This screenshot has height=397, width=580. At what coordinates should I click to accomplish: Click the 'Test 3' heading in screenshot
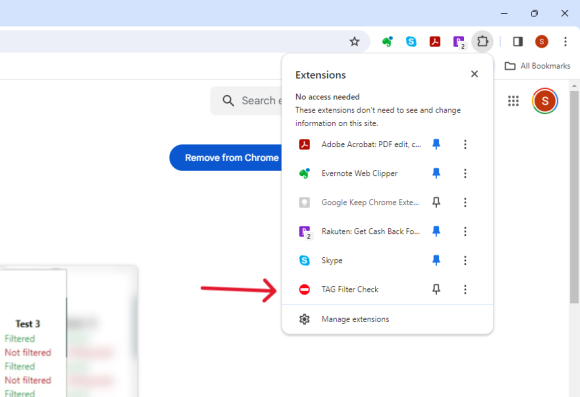tap(28, 324)
